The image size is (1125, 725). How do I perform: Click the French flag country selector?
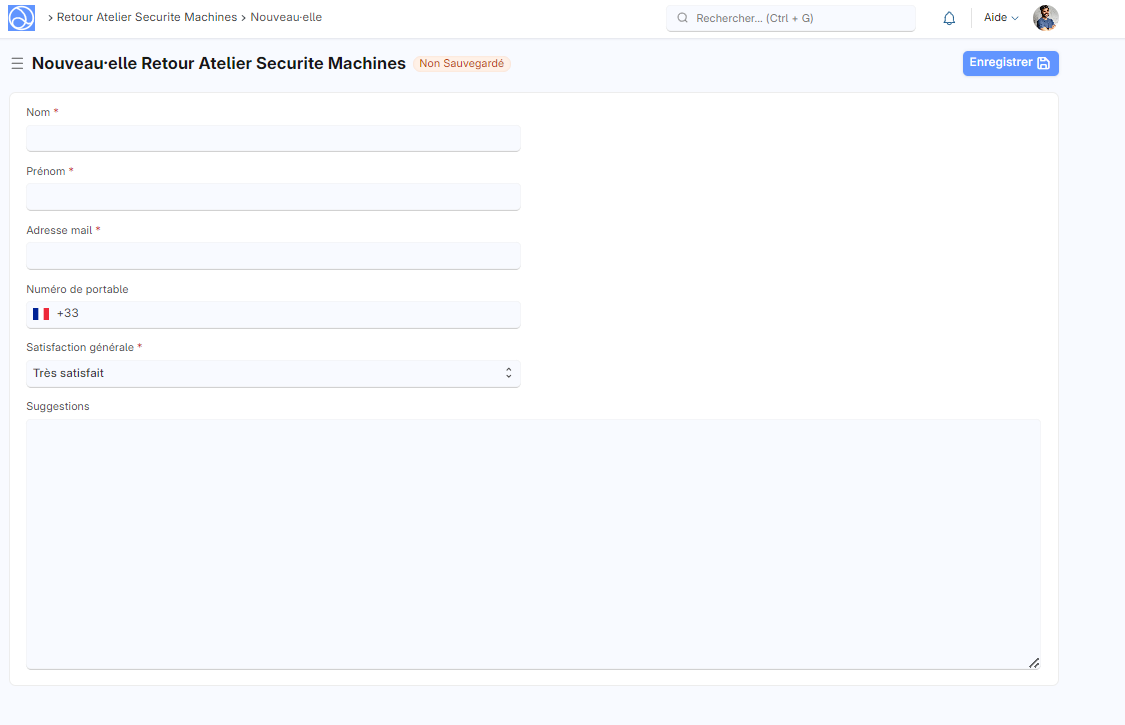point(41,314)
